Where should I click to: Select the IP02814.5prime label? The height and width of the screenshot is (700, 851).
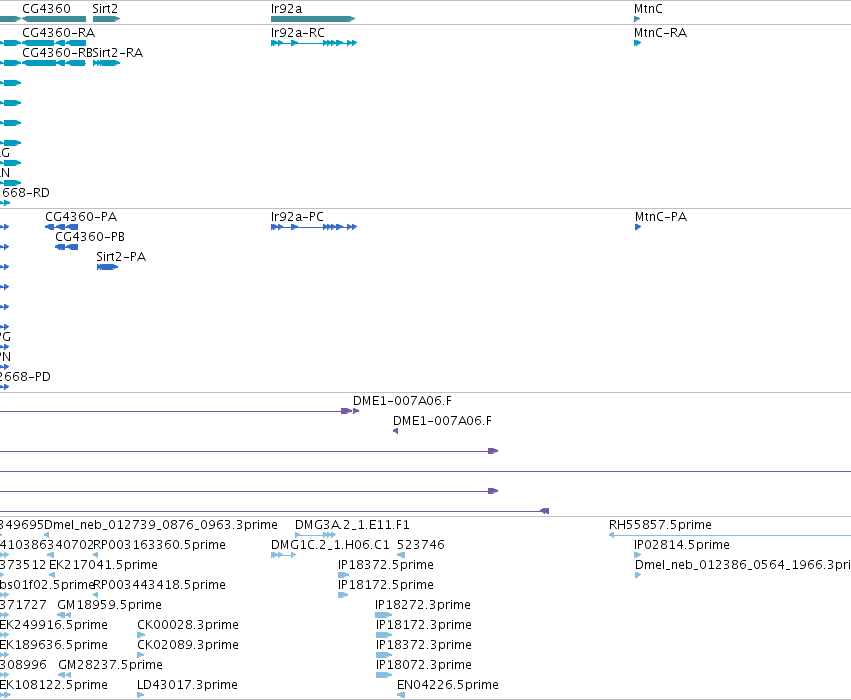[682, 545]
